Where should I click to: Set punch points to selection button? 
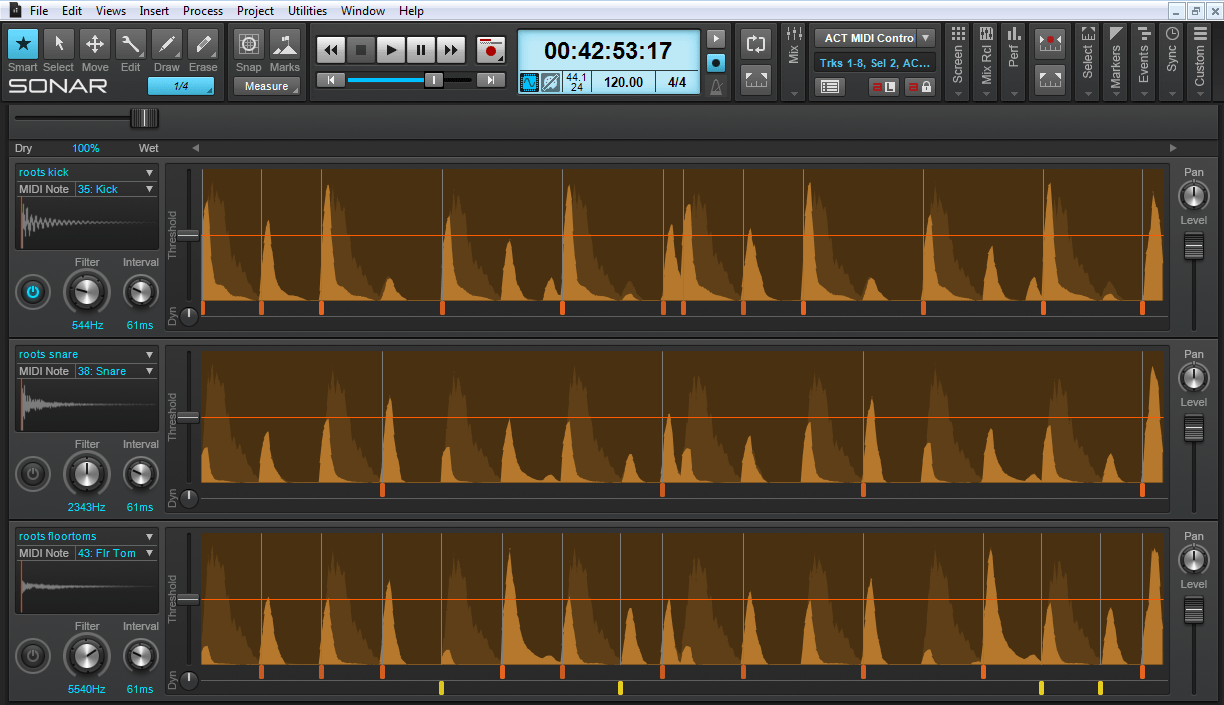tap(1050, 80)
